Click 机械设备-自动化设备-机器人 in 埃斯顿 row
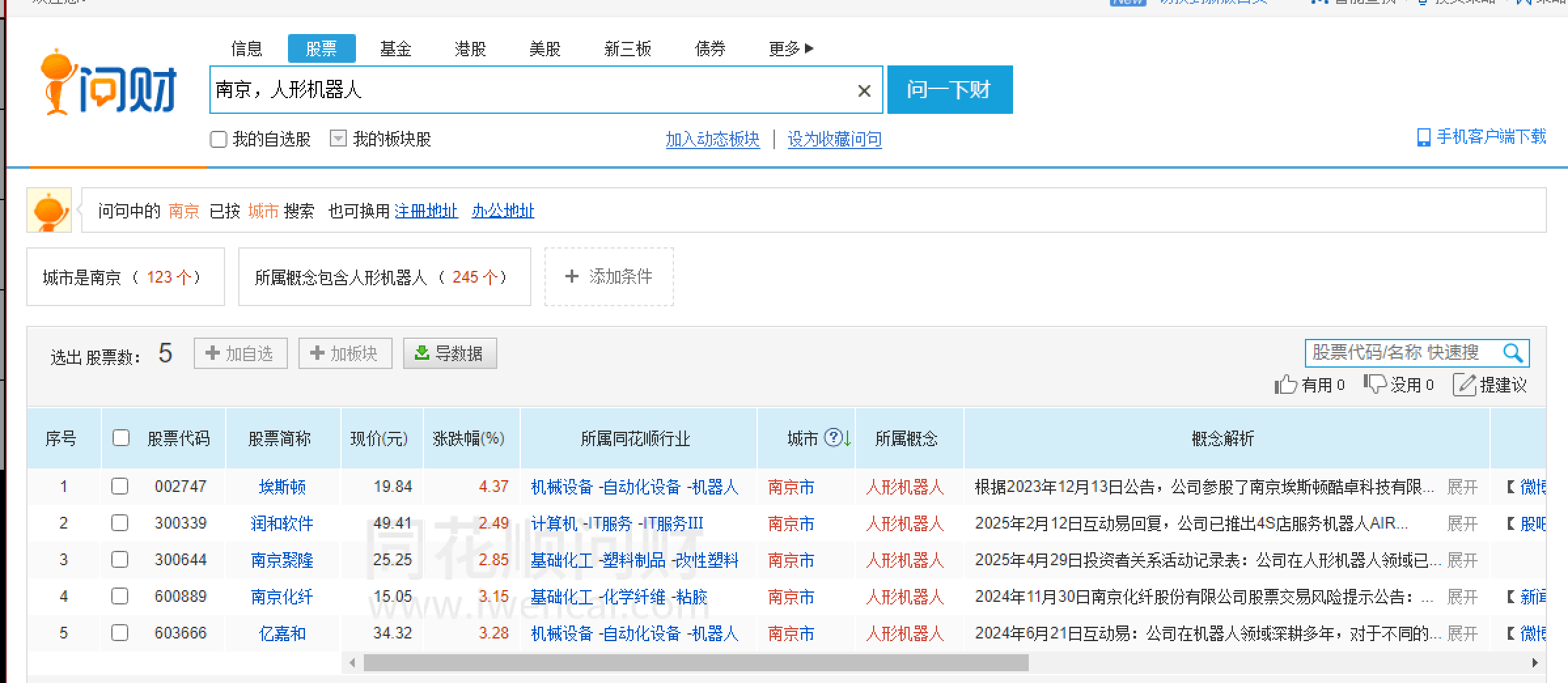This screenshot has width=1568, height=683. tap(634, 487)
